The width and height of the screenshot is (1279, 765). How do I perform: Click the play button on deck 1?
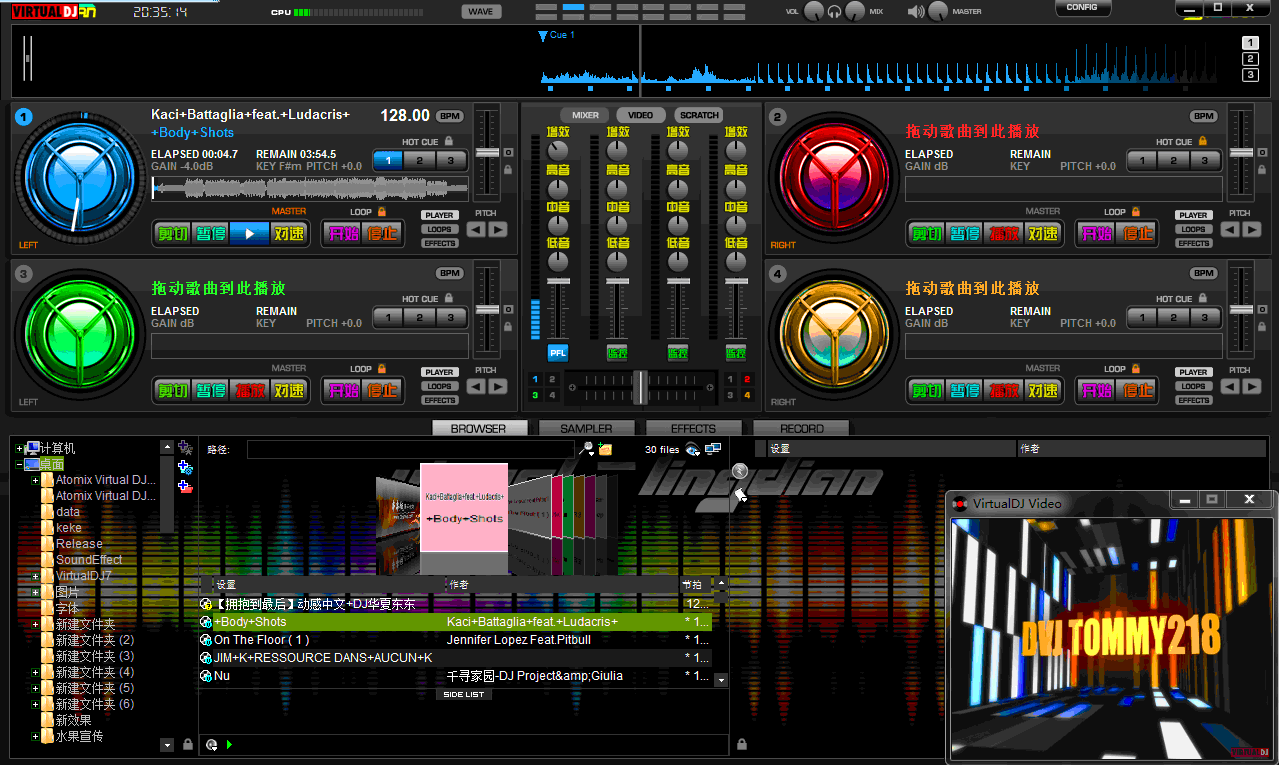click(249, 234)
